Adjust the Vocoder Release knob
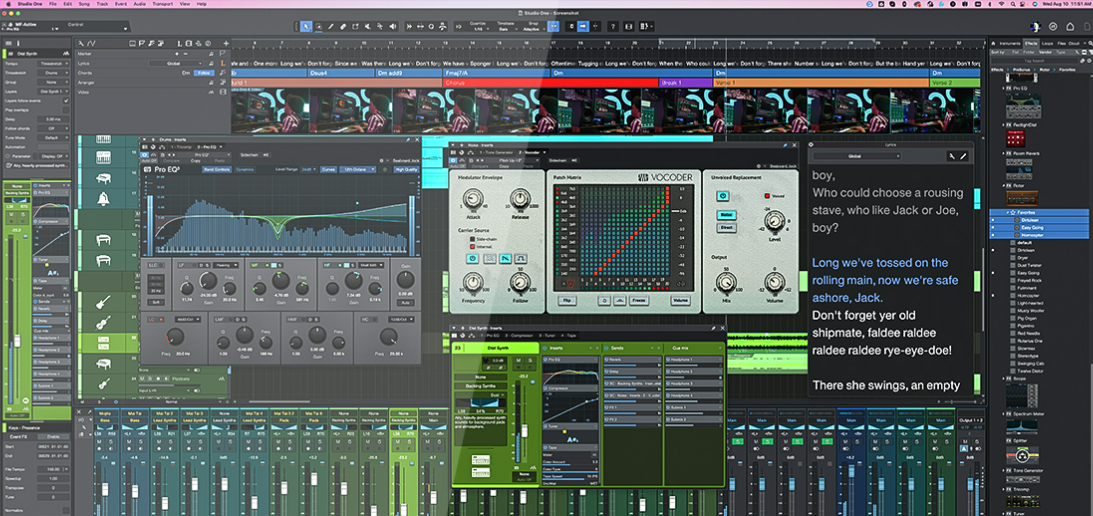The height and width of the screenshot is (516, 1093). coord(520,199)
